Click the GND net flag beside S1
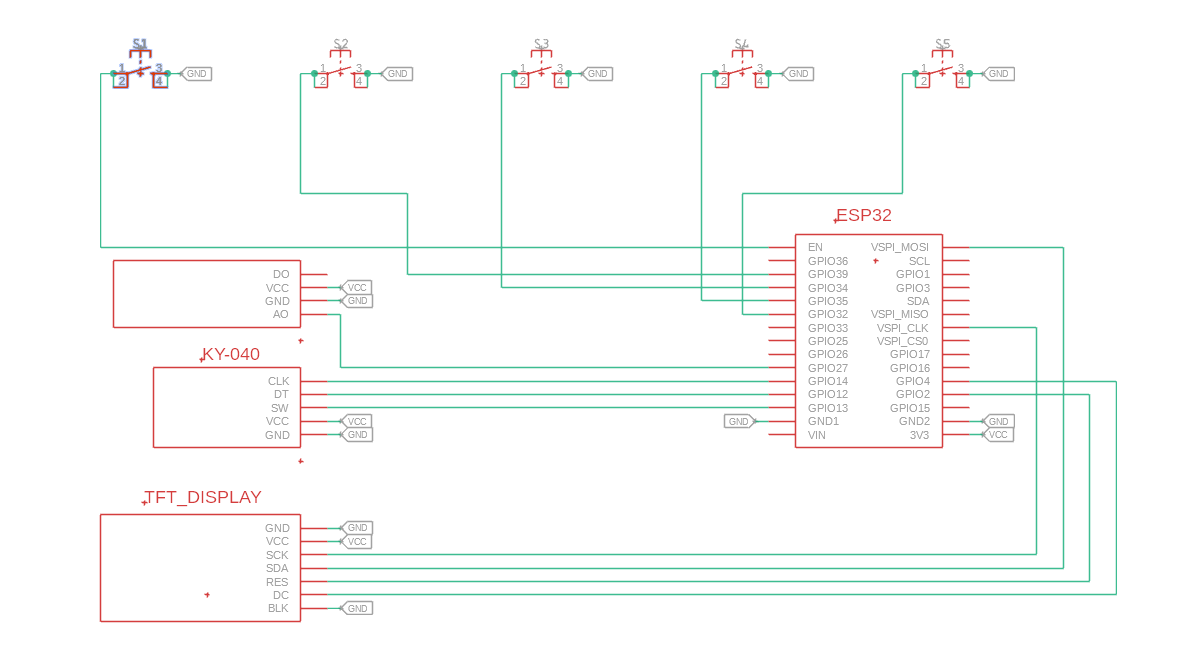Viewport: 1184px width, 657px height. pos(196,74)
